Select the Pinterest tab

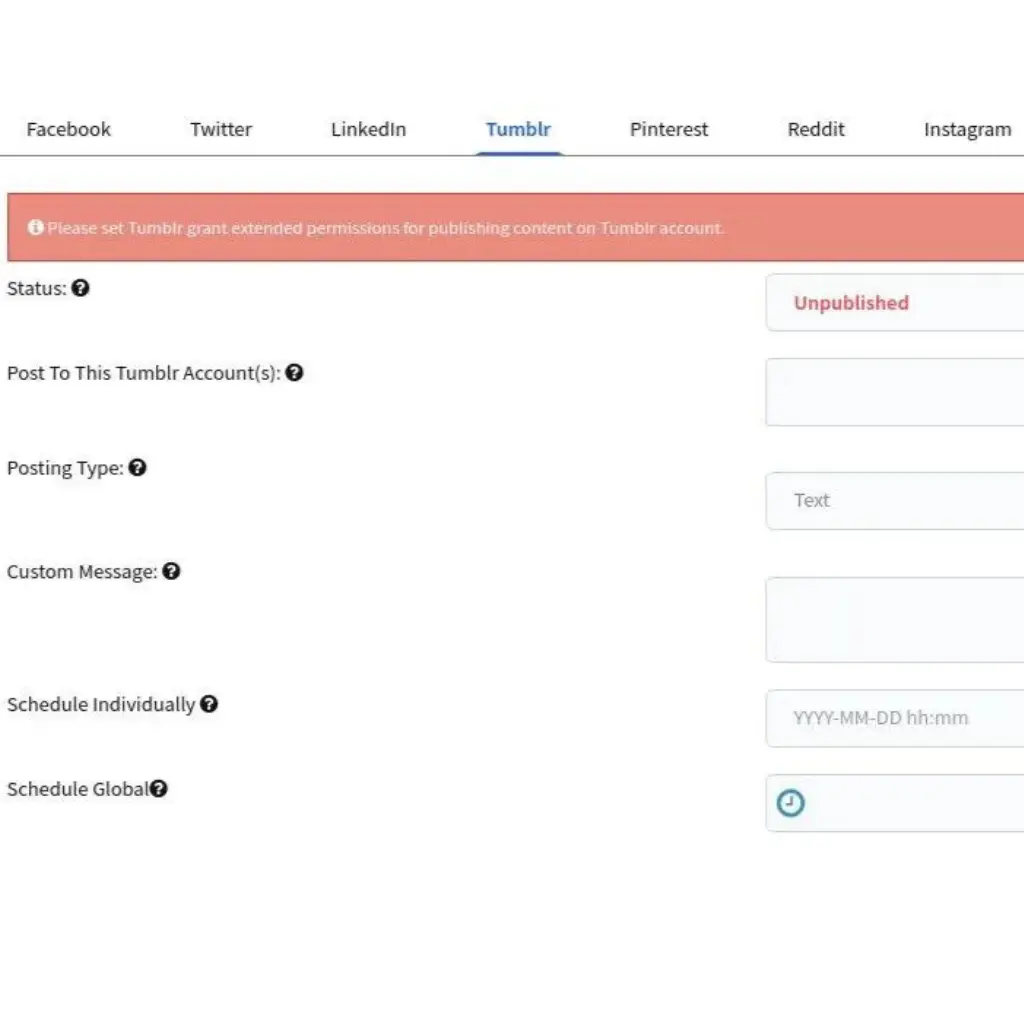pos(668,130)
